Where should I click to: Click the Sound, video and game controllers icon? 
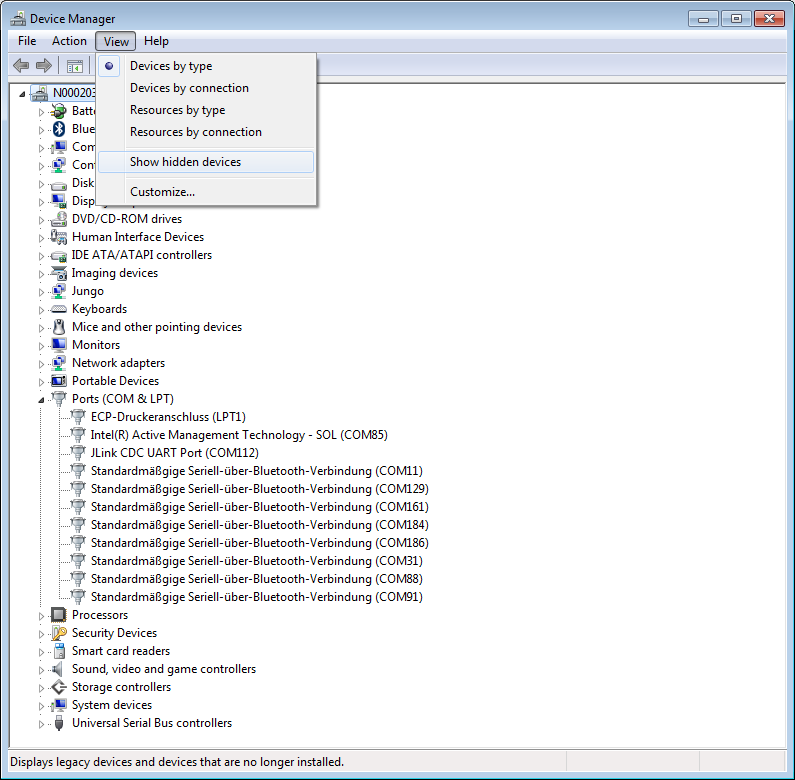[x=58, y=669]
